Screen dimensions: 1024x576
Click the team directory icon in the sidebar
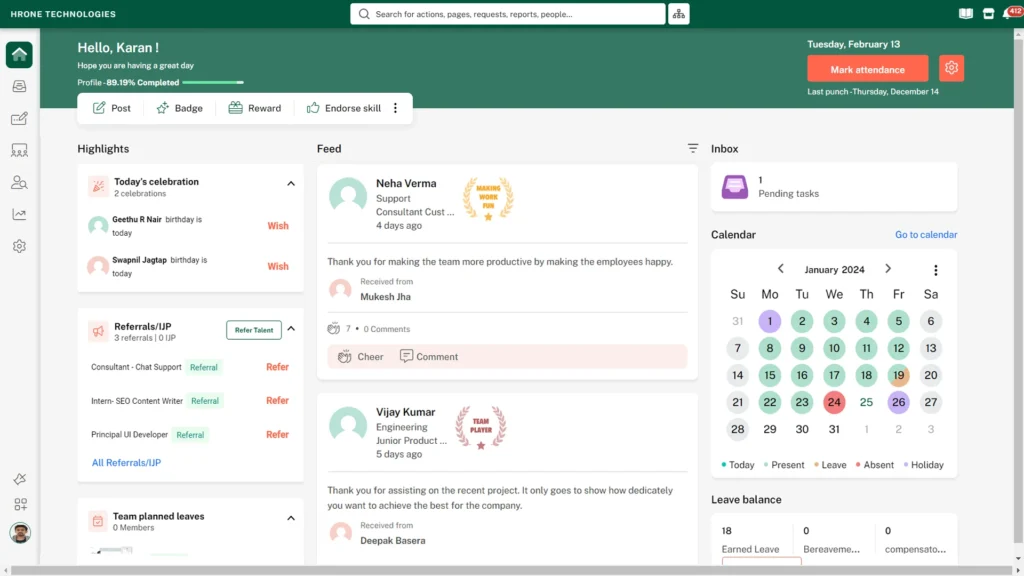19,150
